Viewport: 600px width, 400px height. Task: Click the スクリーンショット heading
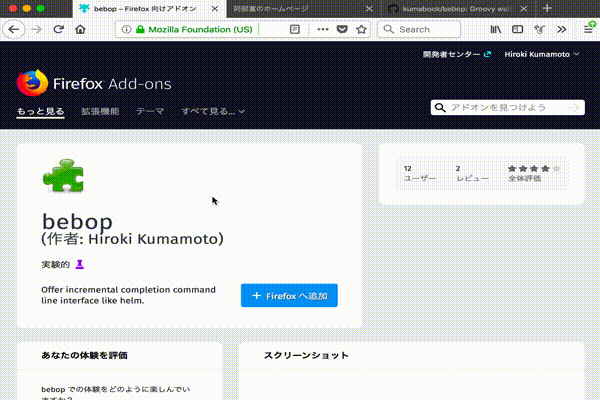pos(306,355)
